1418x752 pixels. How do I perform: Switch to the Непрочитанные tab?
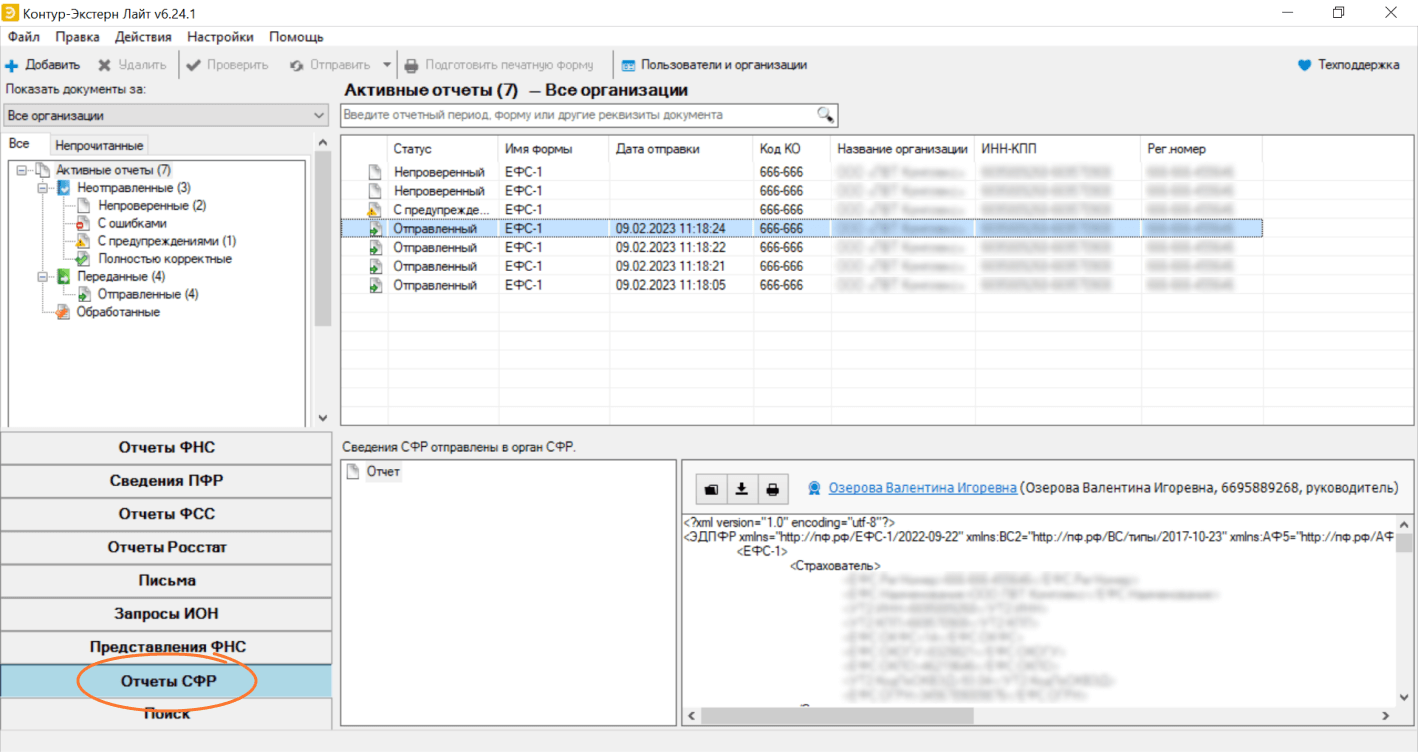click(x=100, y=145)
